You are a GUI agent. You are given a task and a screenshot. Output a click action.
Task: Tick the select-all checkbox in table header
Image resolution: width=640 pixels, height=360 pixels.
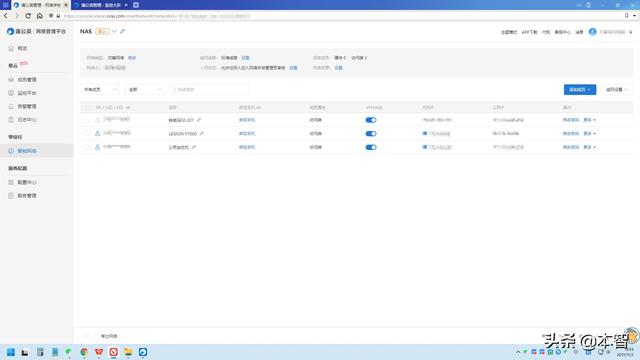[x=87, y=107]
